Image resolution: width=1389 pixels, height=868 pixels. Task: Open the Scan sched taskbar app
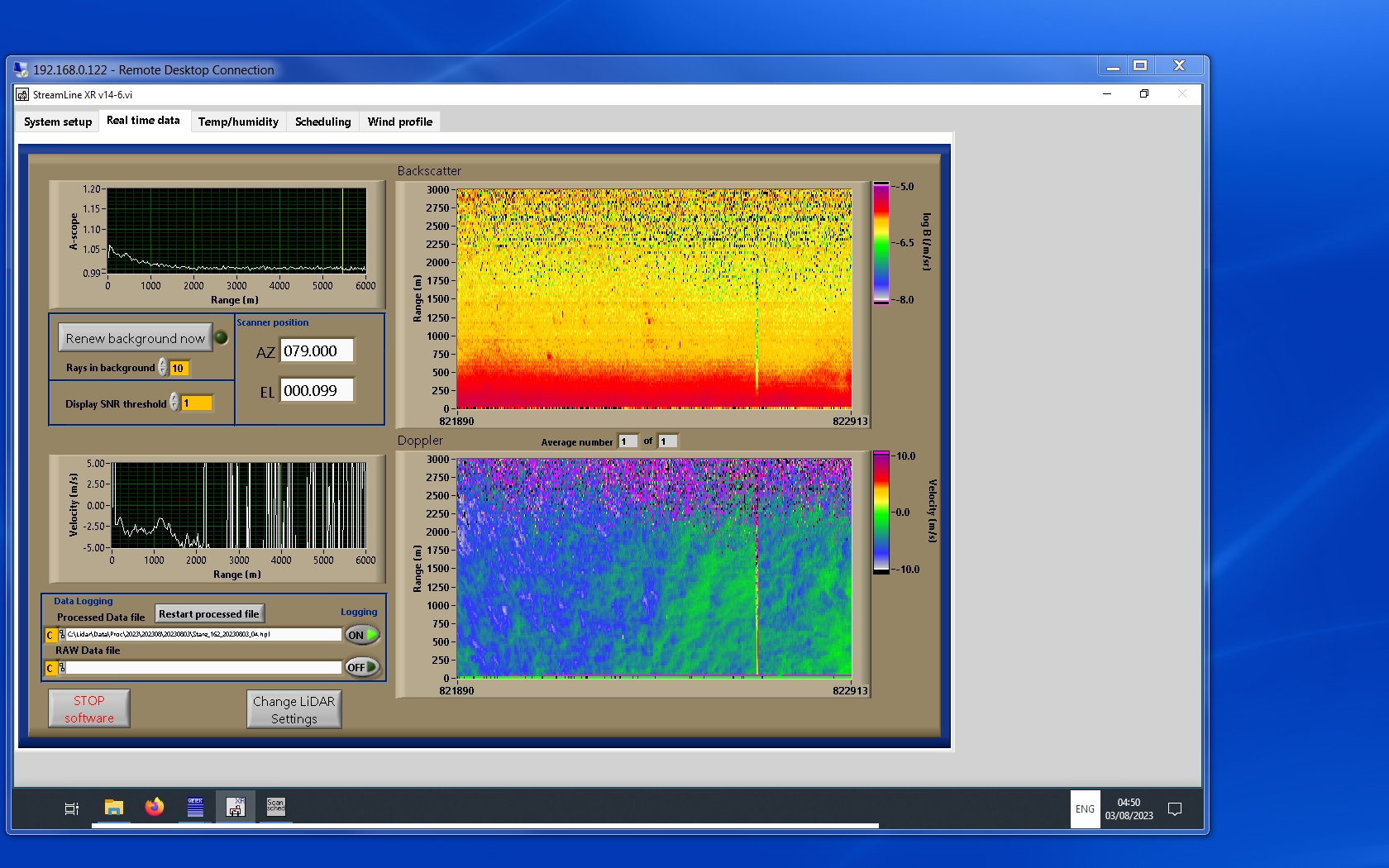(x=276, y=808)
